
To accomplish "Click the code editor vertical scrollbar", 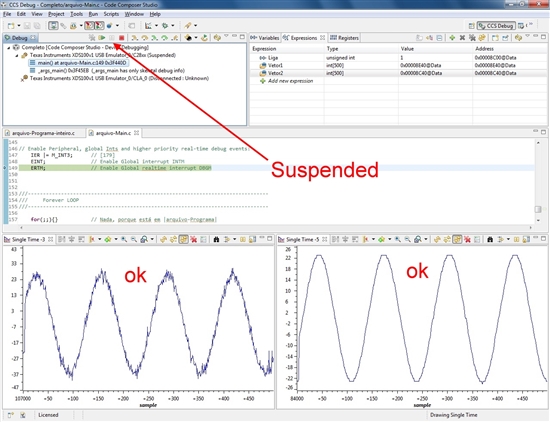I will coord(538,181).
